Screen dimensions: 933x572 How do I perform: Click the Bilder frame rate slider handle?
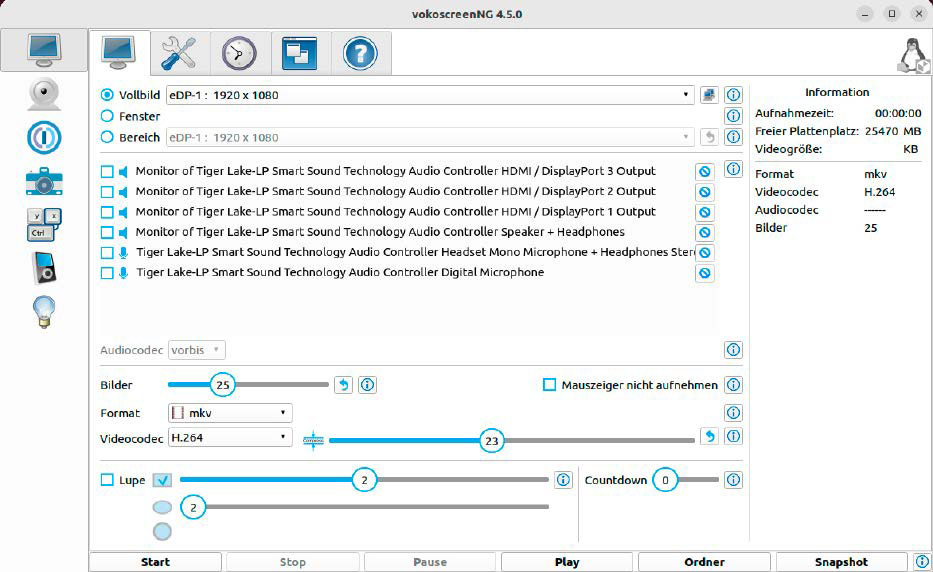click(x=223, y=385)
